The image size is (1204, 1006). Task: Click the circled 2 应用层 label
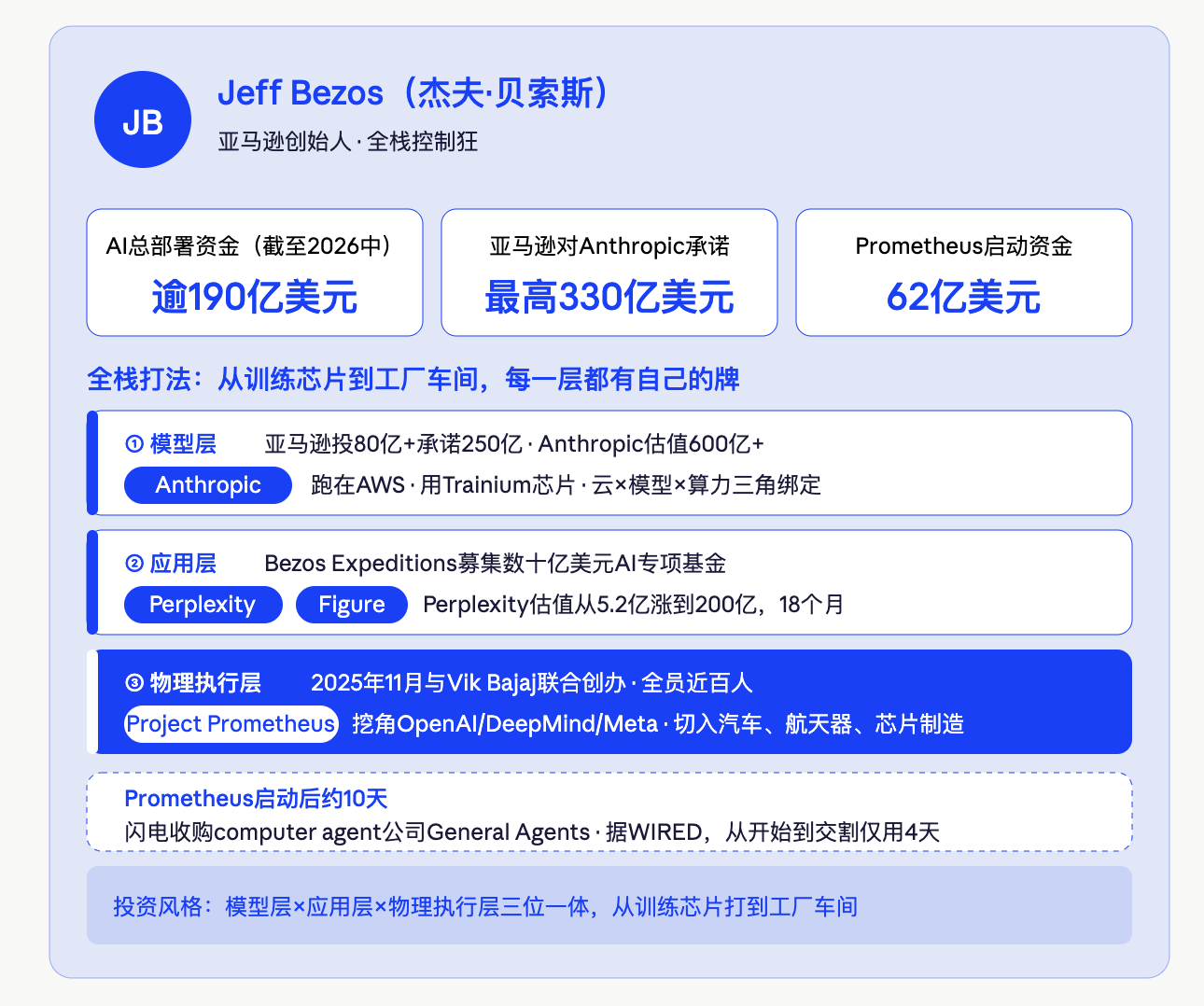(171, 564)
